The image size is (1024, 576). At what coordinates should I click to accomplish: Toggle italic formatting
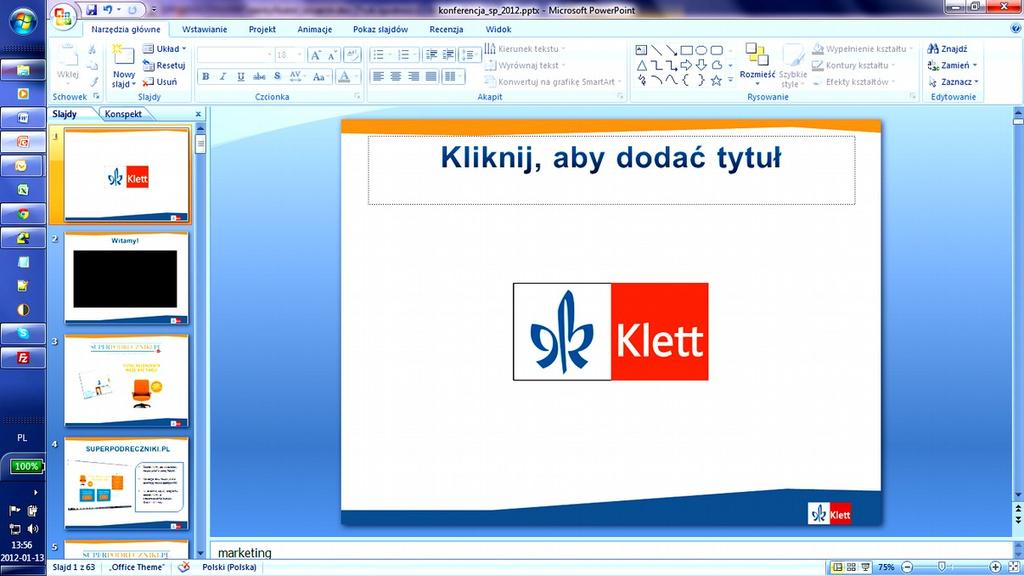[x=223, y=76]
